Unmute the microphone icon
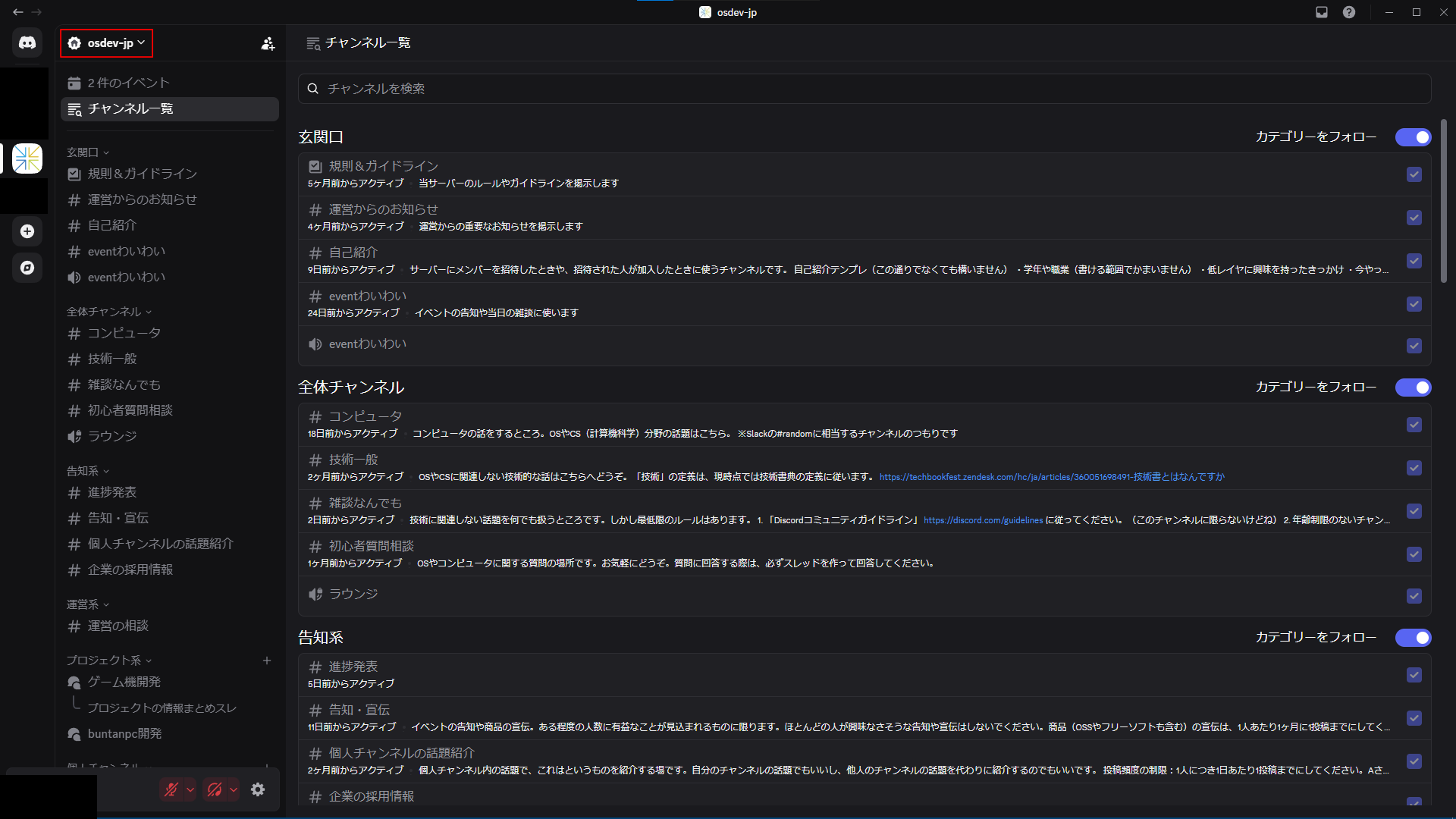The width and height of the screenshot is (1456, 819). pos(171,789)
